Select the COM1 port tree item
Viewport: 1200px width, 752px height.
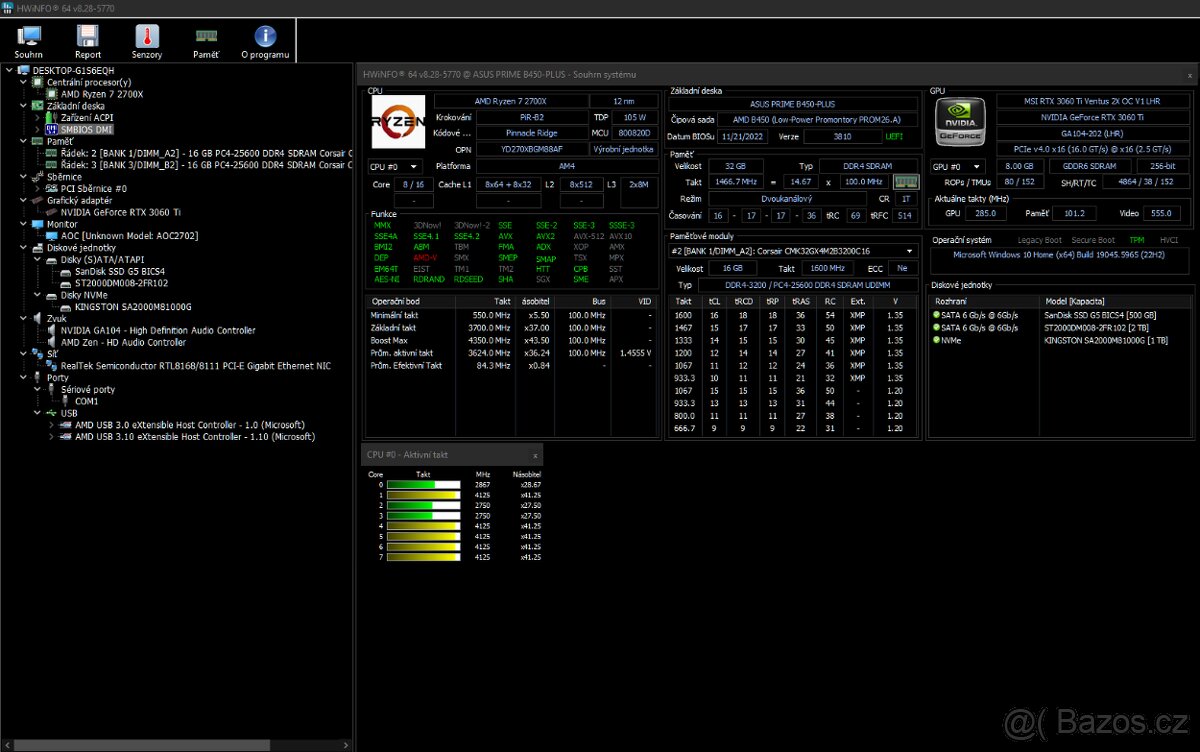pos(87,401)
